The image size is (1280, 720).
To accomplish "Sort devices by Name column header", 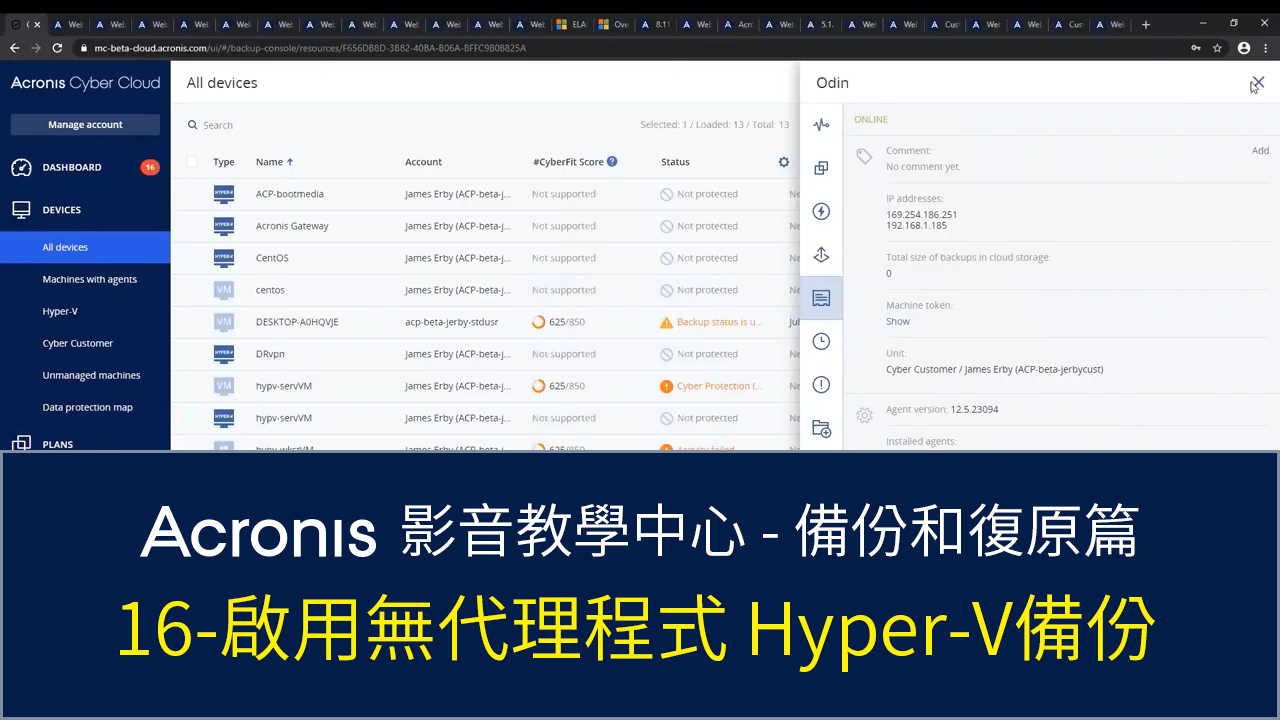I will (269, 162).
